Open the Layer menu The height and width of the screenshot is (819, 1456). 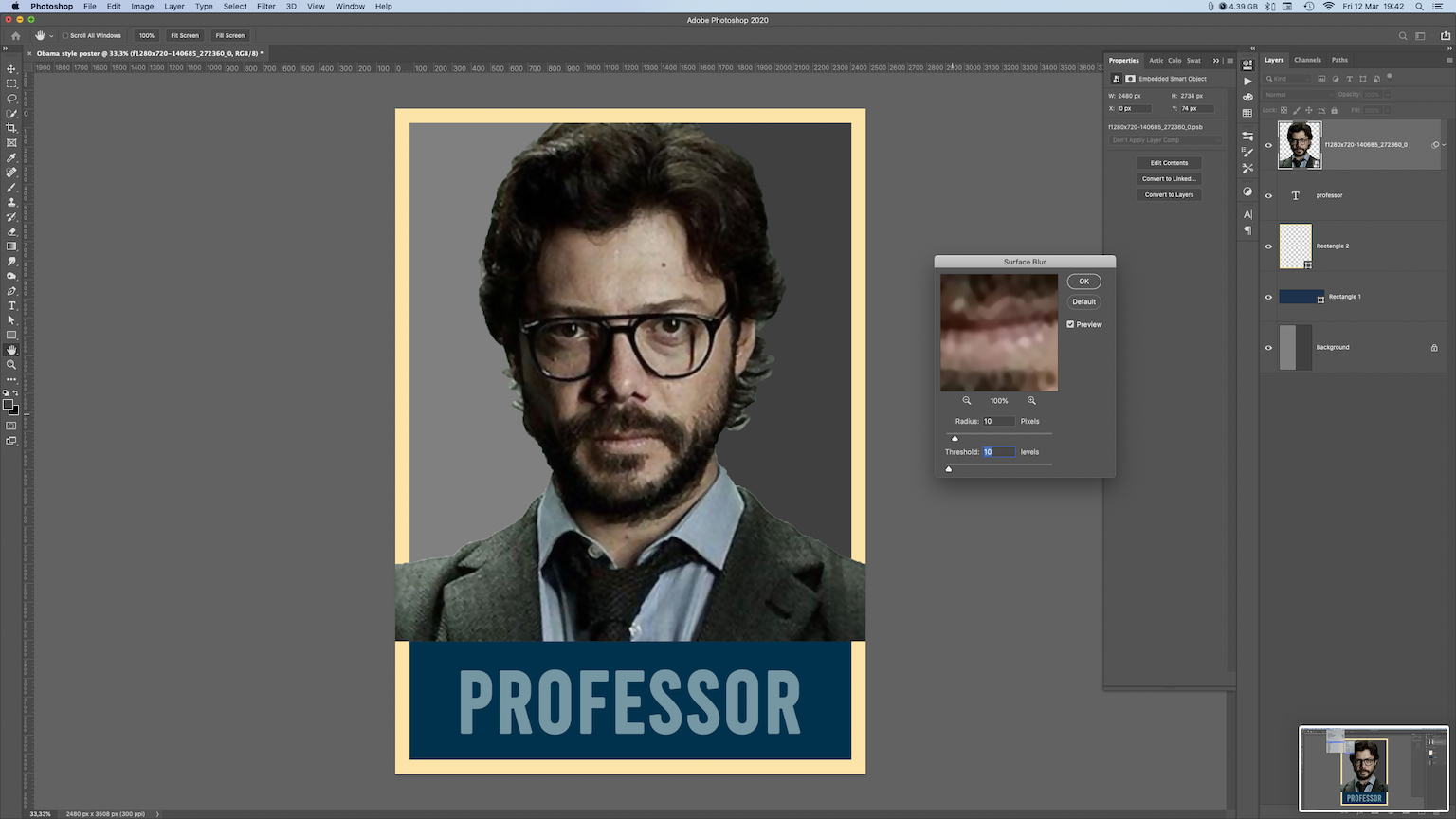point(174,7)
